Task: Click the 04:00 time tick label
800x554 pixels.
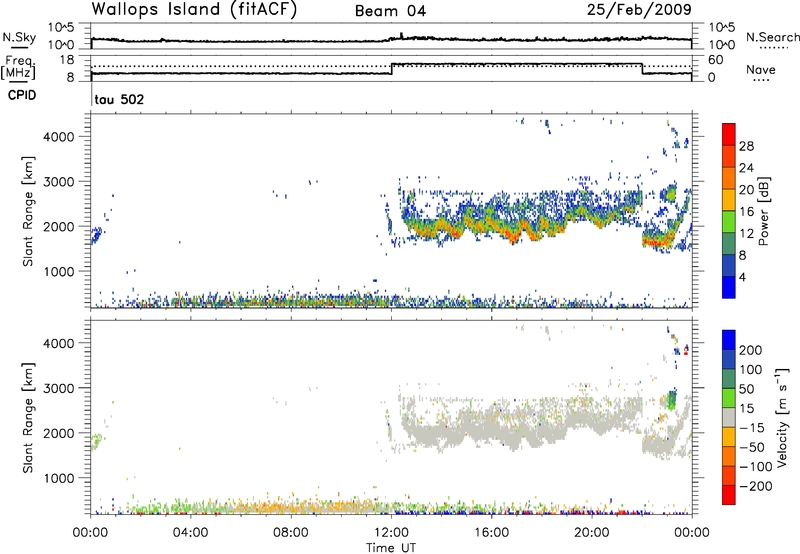Action: click(190, 533)
